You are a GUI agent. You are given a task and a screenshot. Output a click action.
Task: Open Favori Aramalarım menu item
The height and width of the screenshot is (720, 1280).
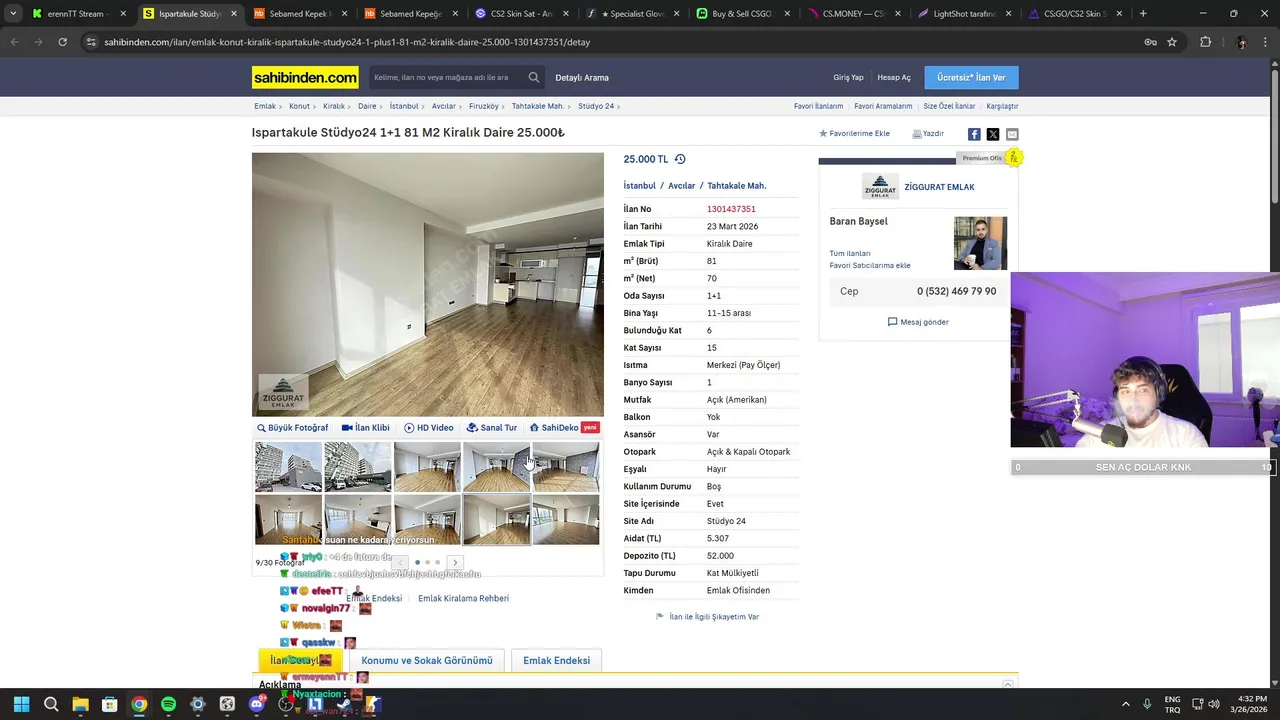click(883, 106)
